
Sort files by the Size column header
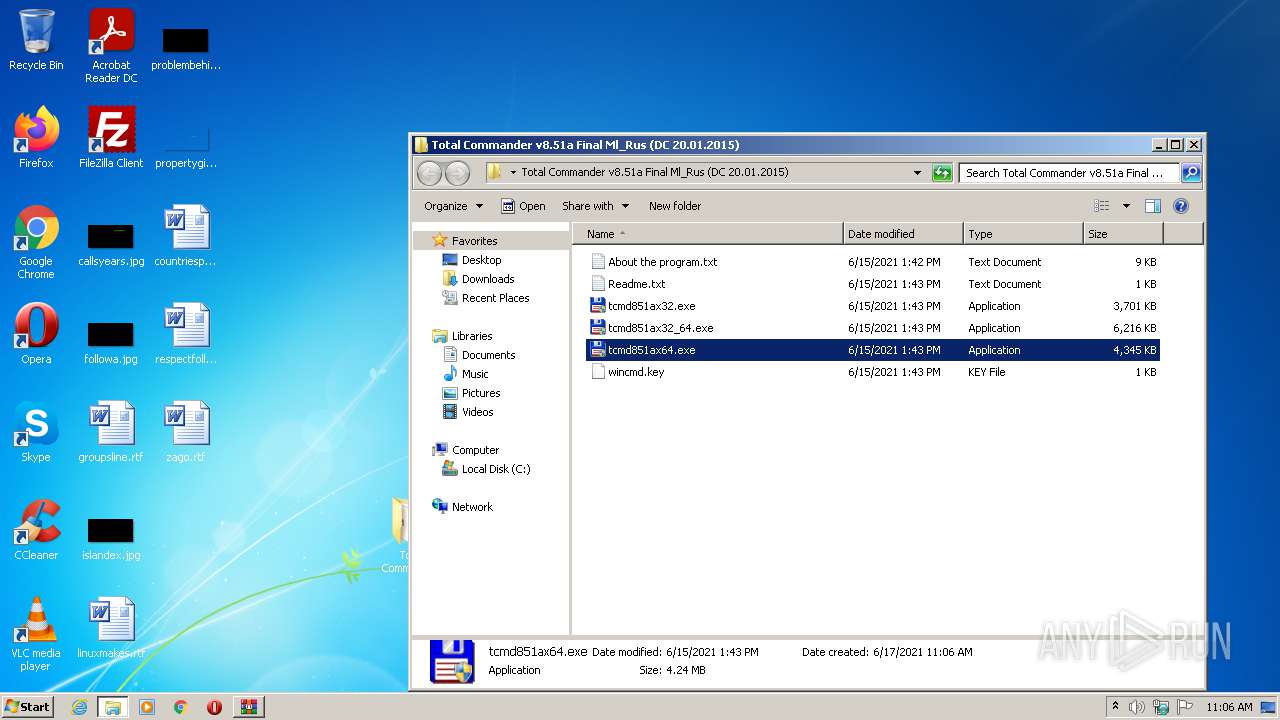(x=1124, y=234)
